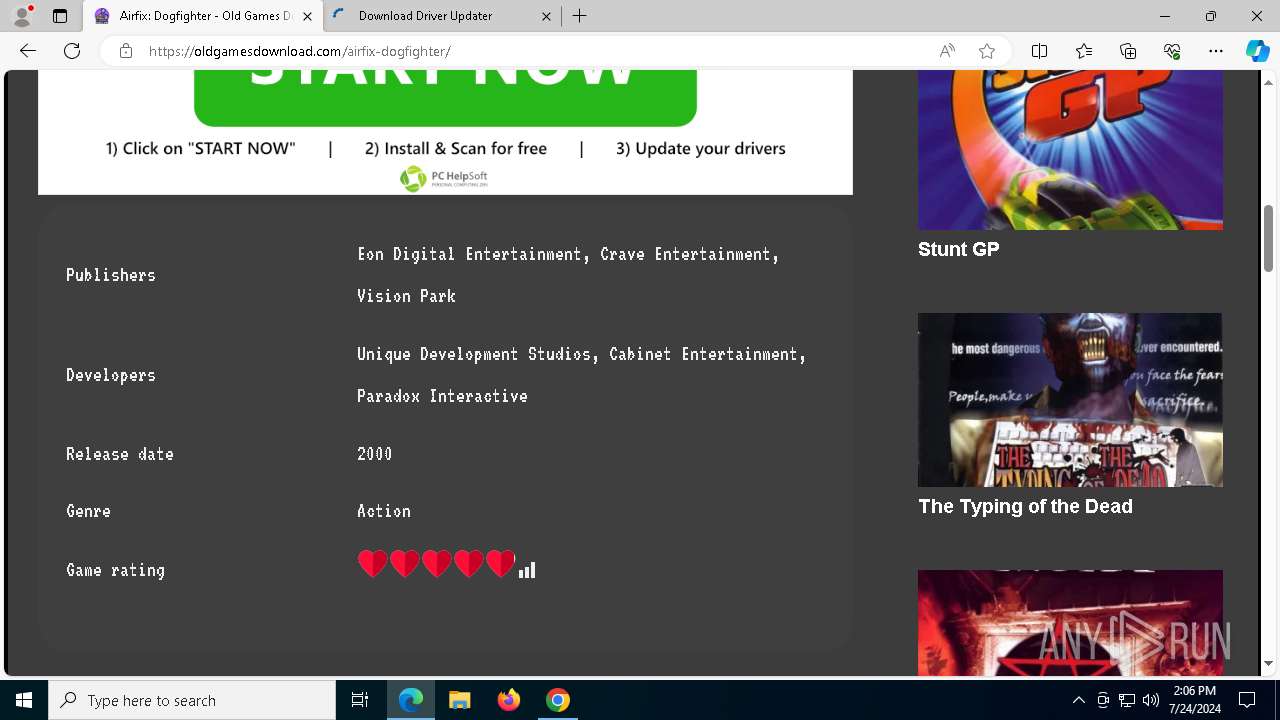1280x720 pixels.
Task: Click the Genre value Action
Action: [x=383, y=511]
